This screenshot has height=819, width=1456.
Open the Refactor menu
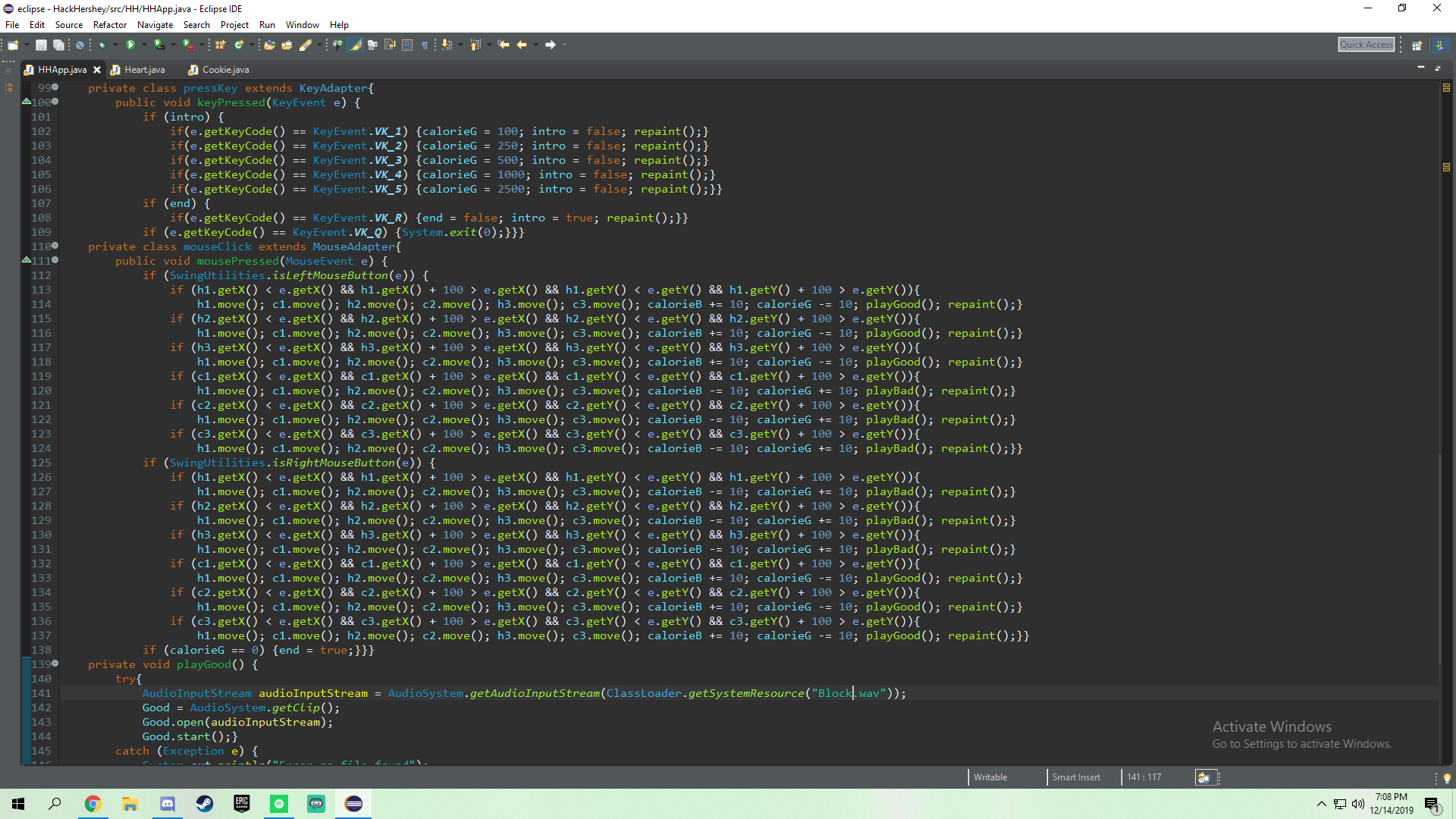109,25
